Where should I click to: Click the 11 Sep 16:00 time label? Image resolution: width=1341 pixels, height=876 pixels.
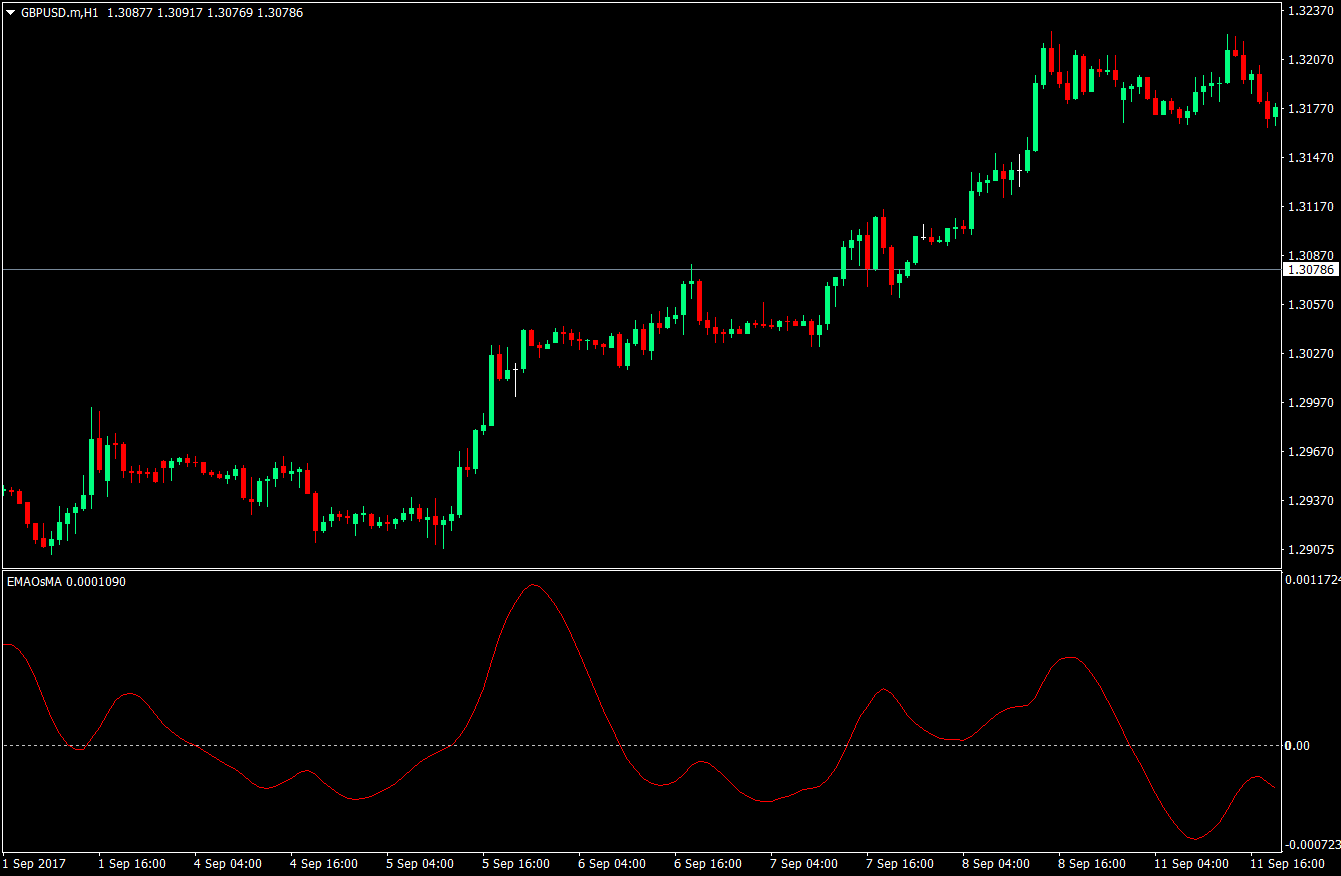[1286, 864]
